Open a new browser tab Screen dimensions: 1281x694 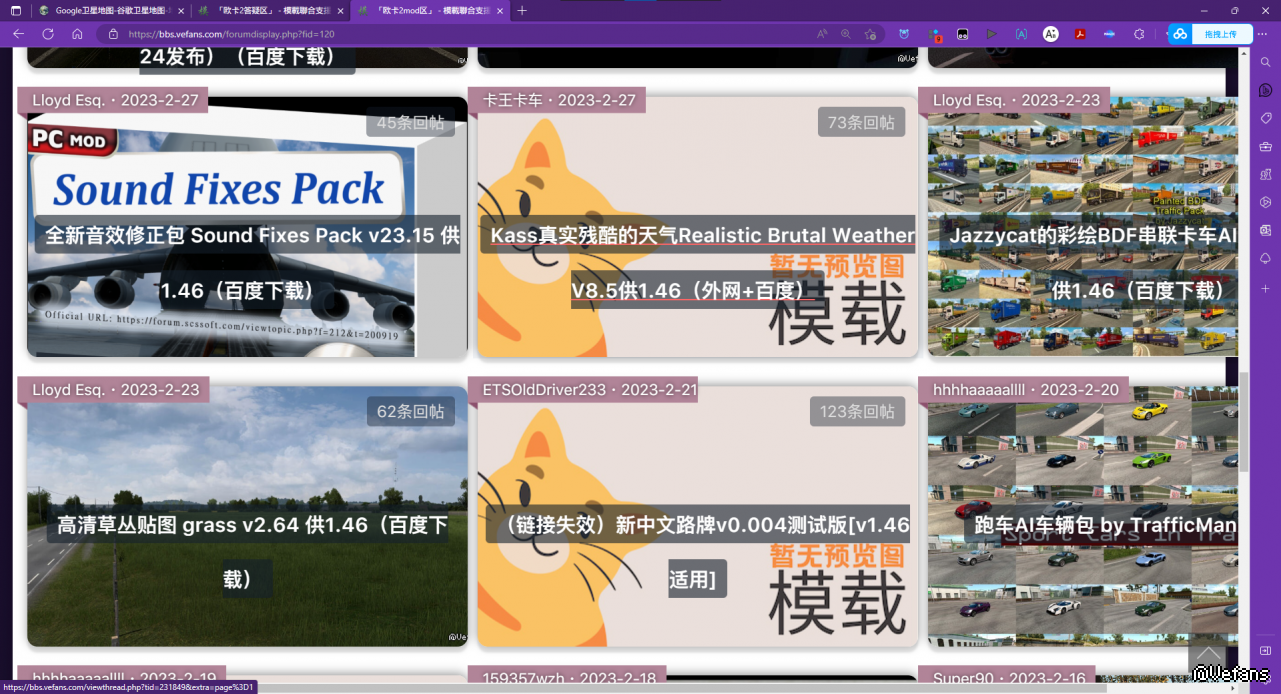[522, 10]
